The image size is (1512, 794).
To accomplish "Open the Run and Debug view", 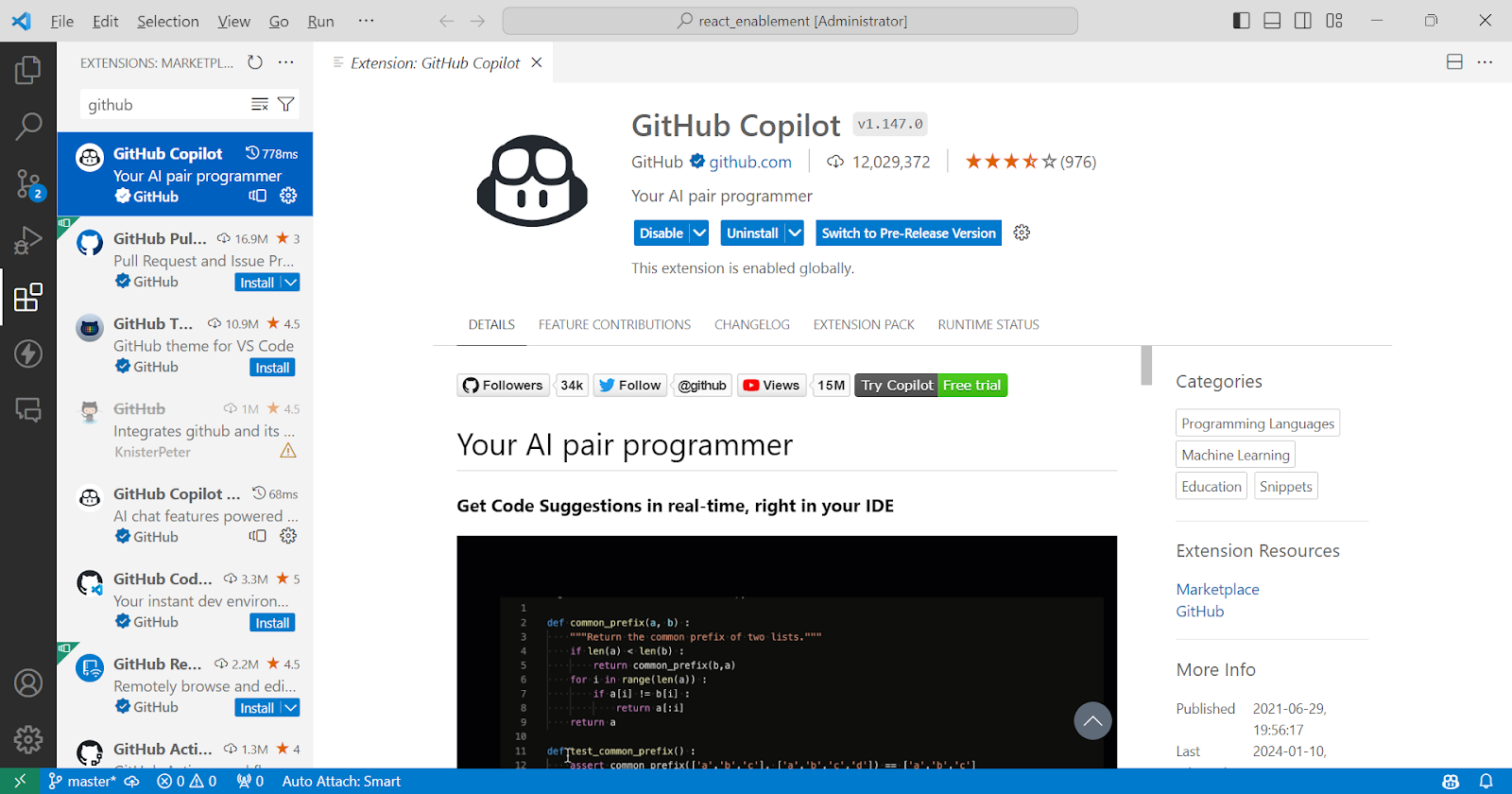I will tap(28, 240).
